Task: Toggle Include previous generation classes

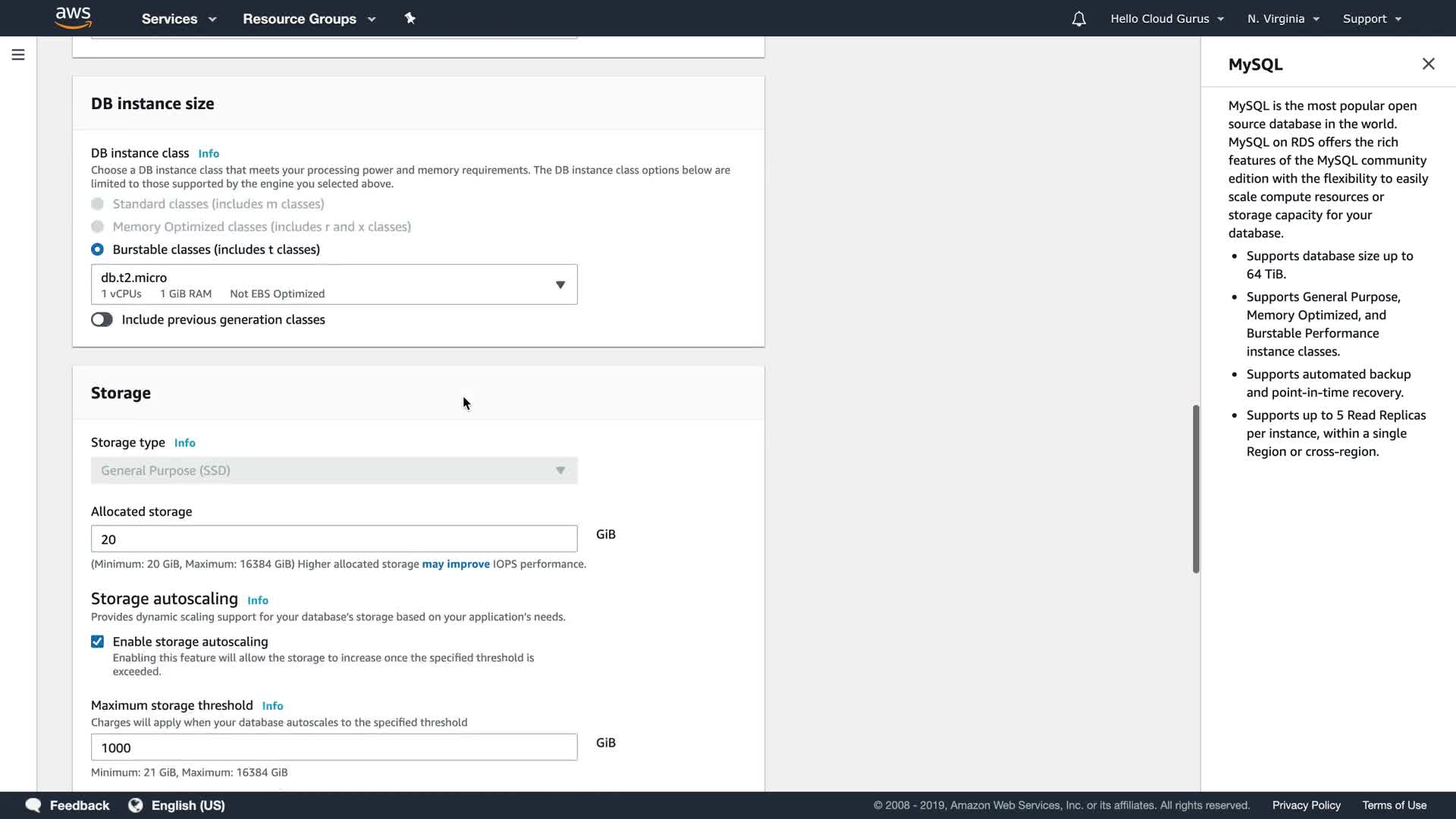Action: [102, 320]
